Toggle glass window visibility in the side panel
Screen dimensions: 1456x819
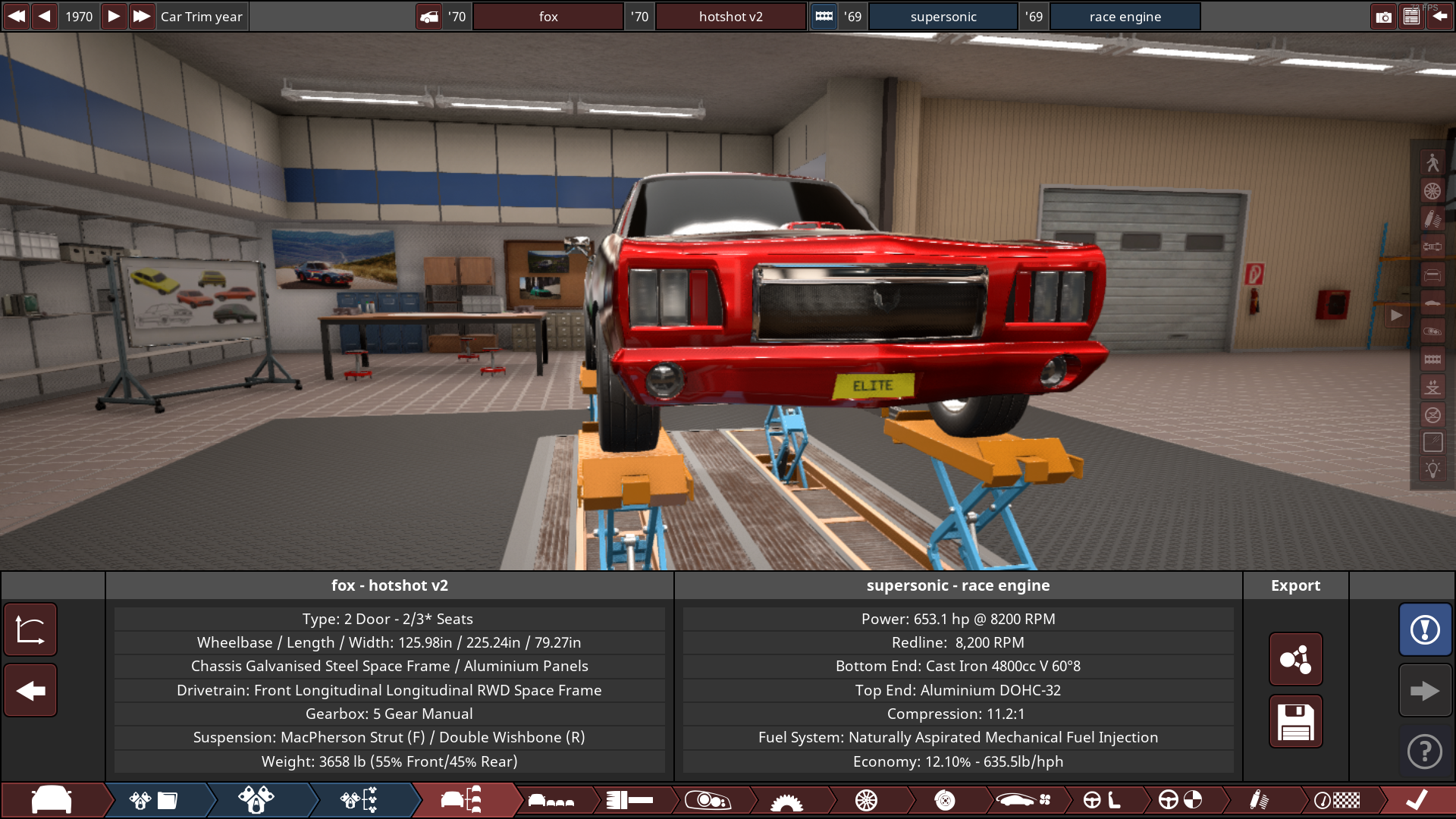(1432, 443)
